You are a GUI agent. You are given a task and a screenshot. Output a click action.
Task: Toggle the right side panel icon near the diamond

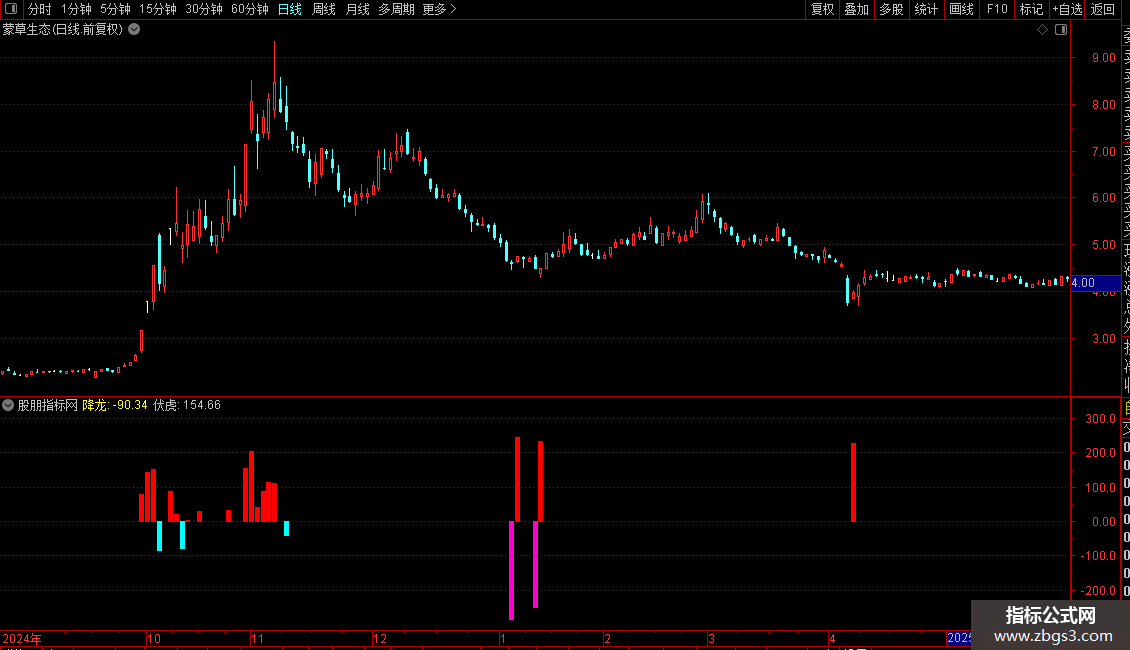click(x=1061, y=30)
